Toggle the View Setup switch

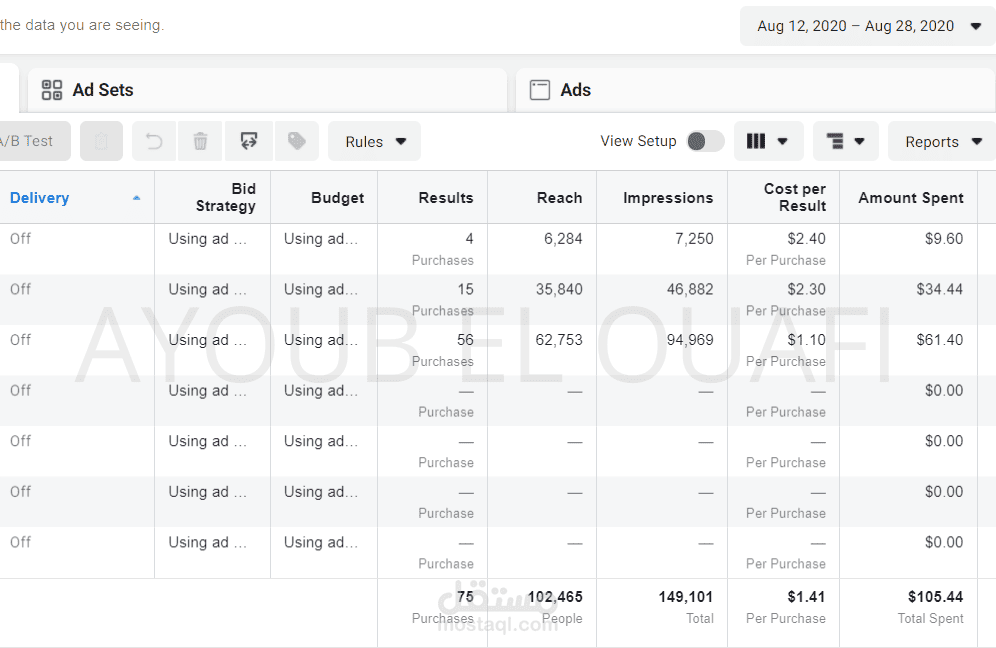click(706, 141)
